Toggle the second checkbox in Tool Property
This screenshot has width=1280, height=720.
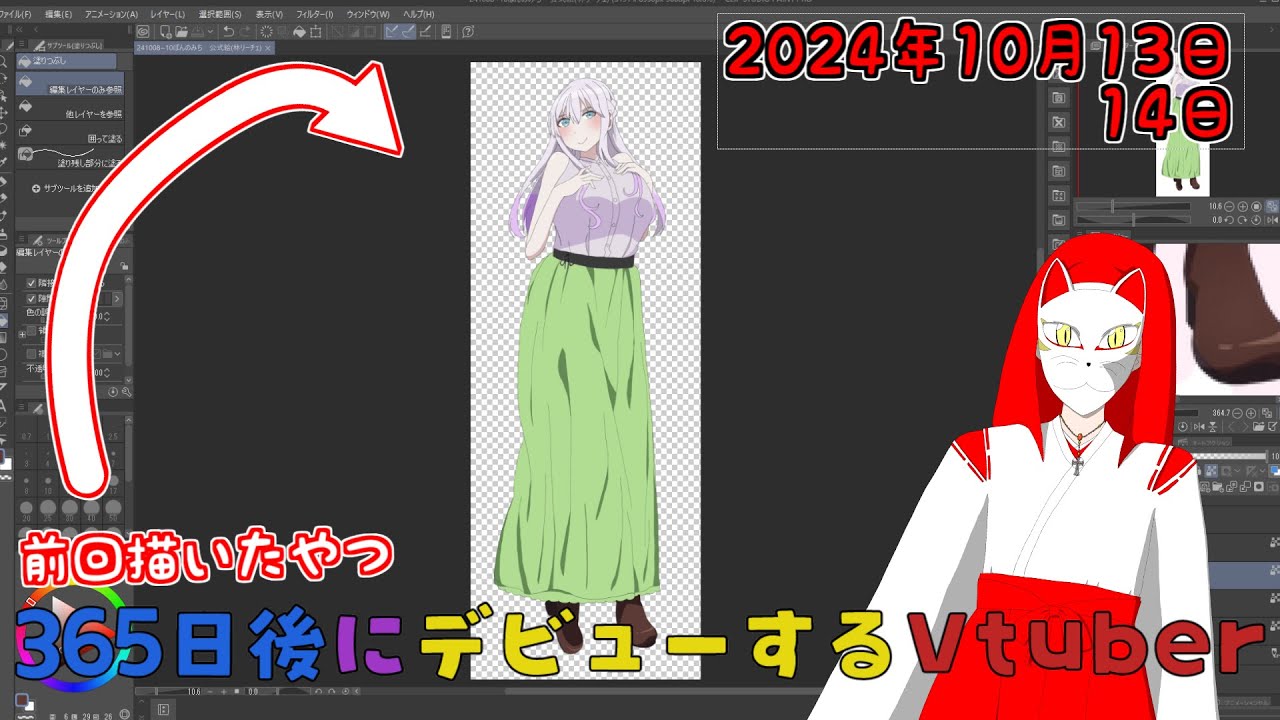[31, 298]
